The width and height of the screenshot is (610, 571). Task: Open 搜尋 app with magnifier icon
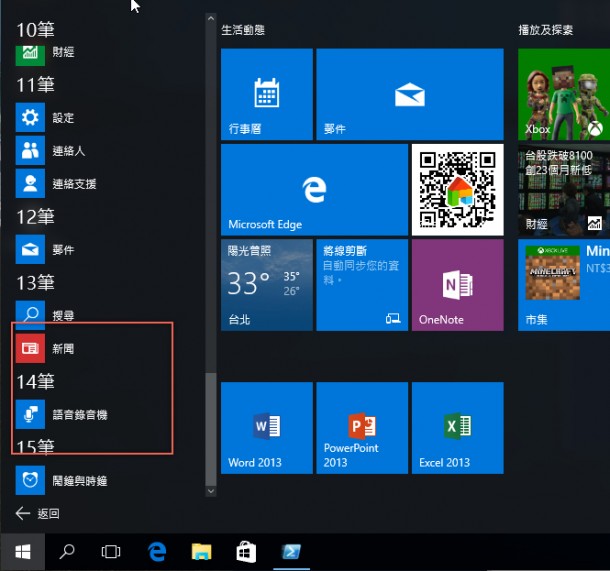pos(45,314)
